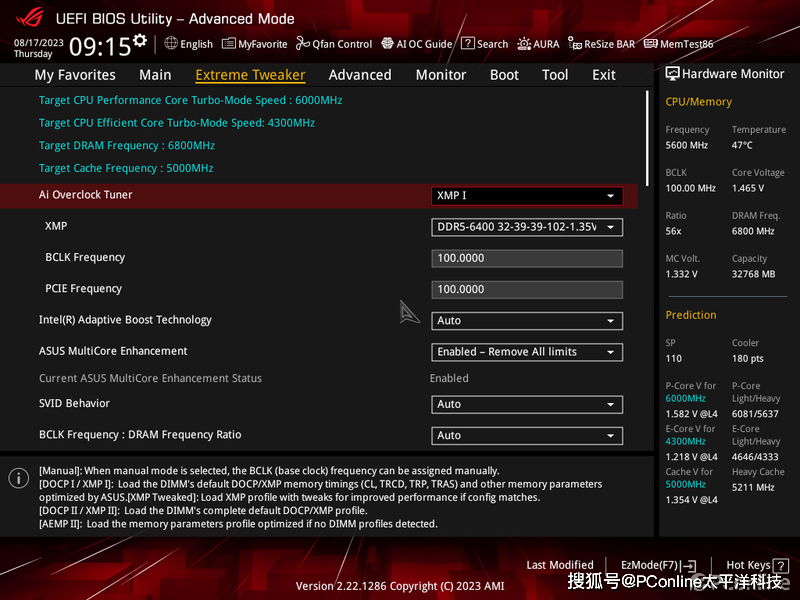Launch MemTest86
The width and height of the screenshot is (800, 600).
click(x=679, y=44)
